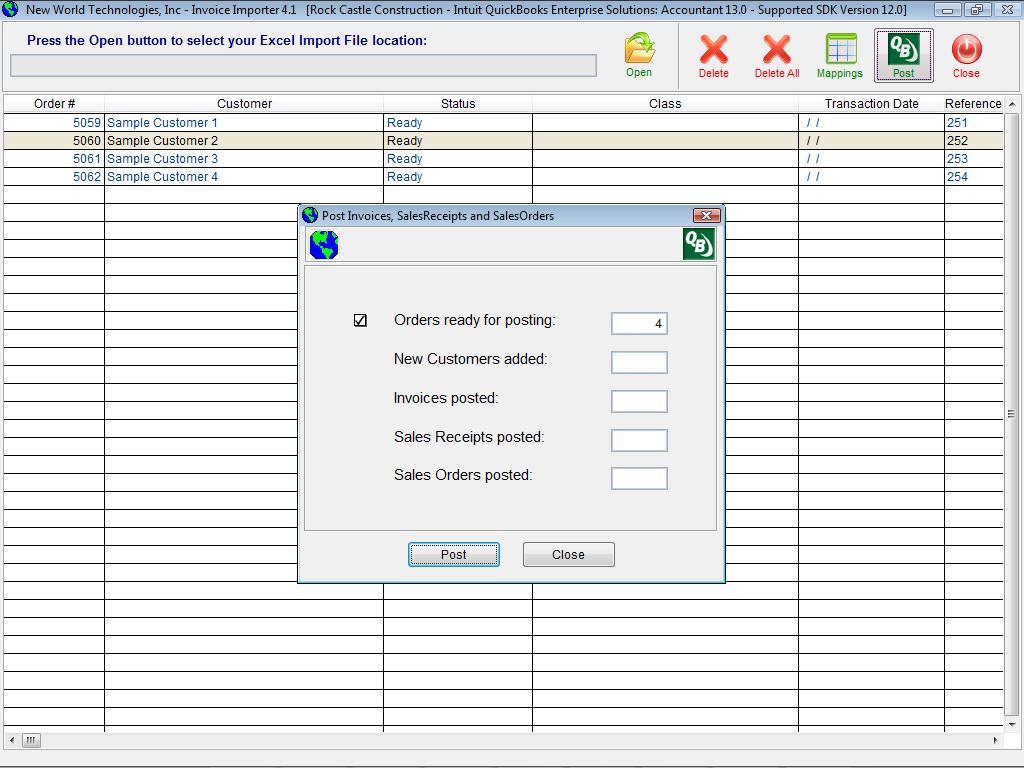The image size is (1024, 768).
Task: Close the Post Invoices dialog with X
Action: 706,215
